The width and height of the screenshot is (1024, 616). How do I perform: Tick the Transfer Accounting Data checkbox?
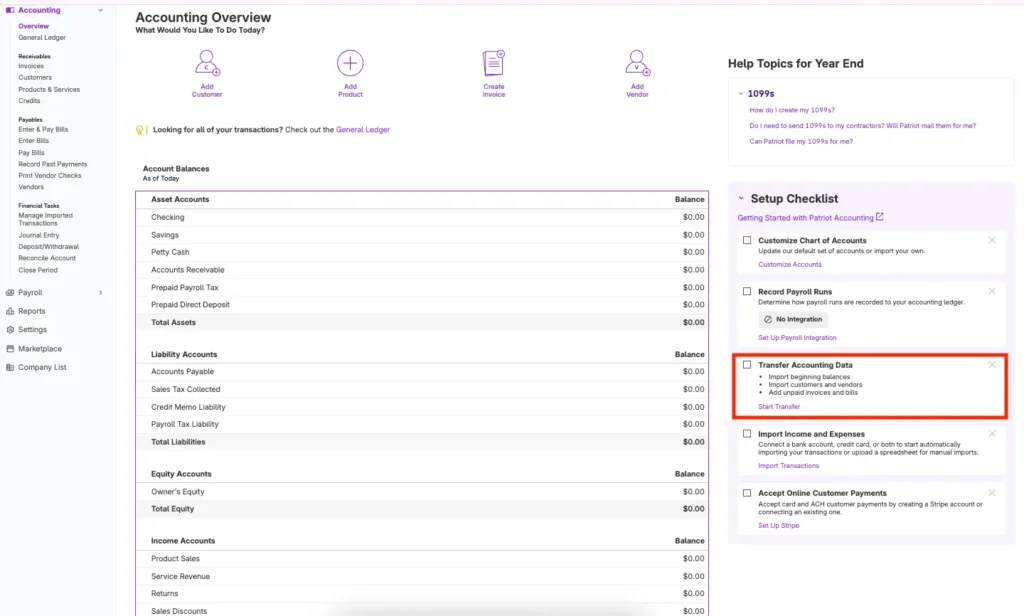click(747, 365)
